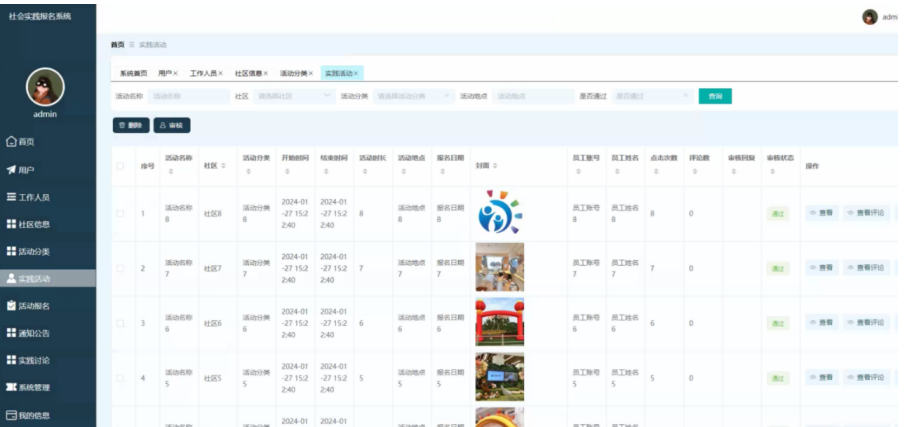
Task: Open the 社区 filter dropdown
Action: click(294, 96)
